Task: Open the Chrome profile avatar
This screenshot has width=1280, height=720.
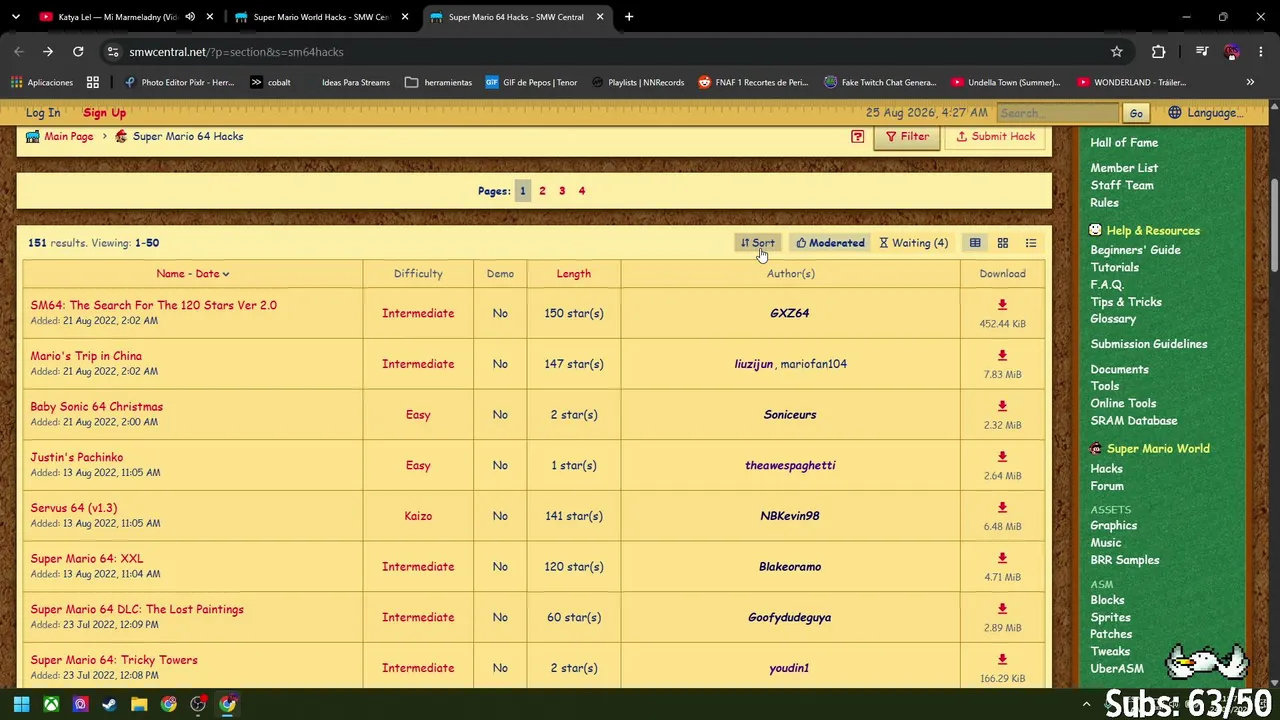Action: (1232, 52)
